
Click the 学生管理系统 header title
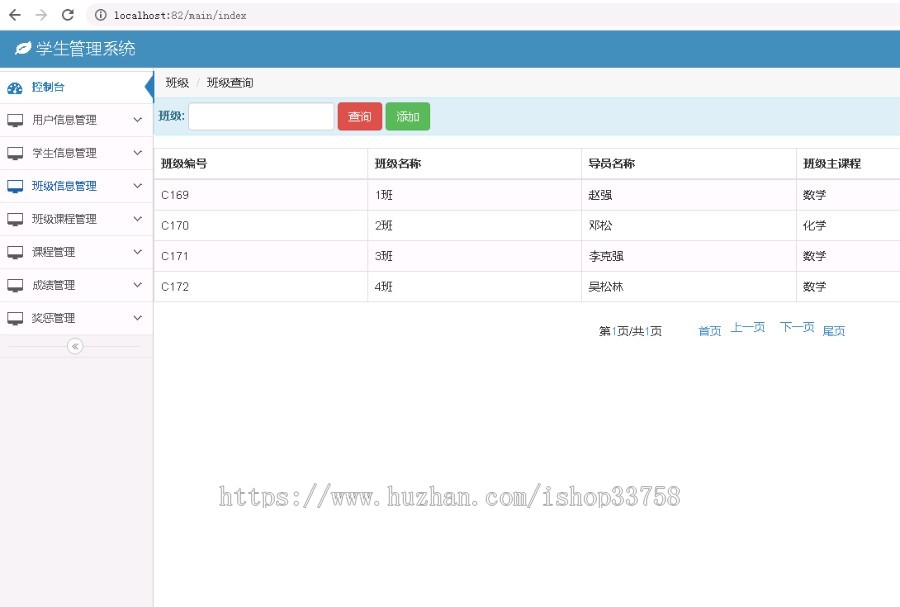(x=86, y=49)
